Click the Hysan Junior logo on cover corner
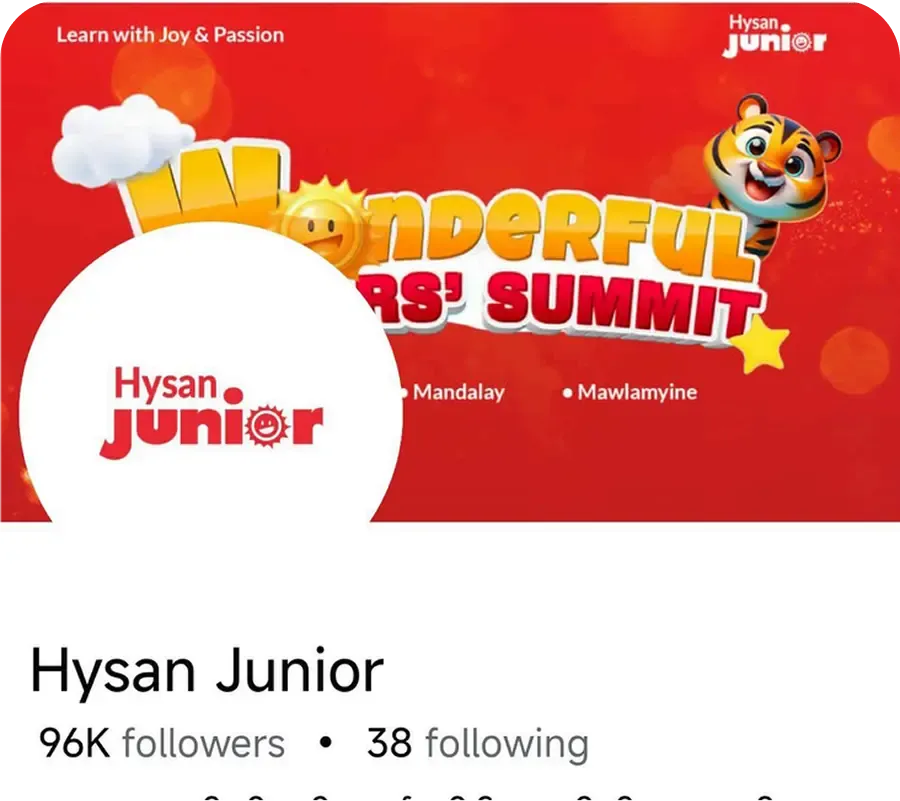 coord(774,36)
